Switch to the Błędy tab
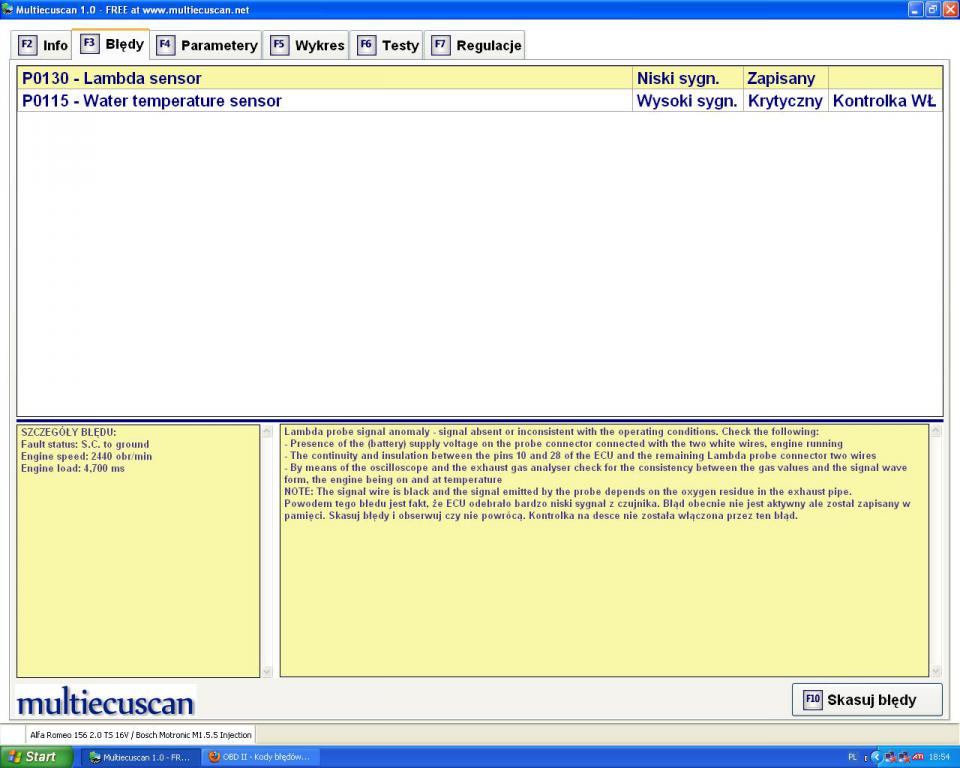The height and width of the screenshot is (768, 960). [111, 44]
